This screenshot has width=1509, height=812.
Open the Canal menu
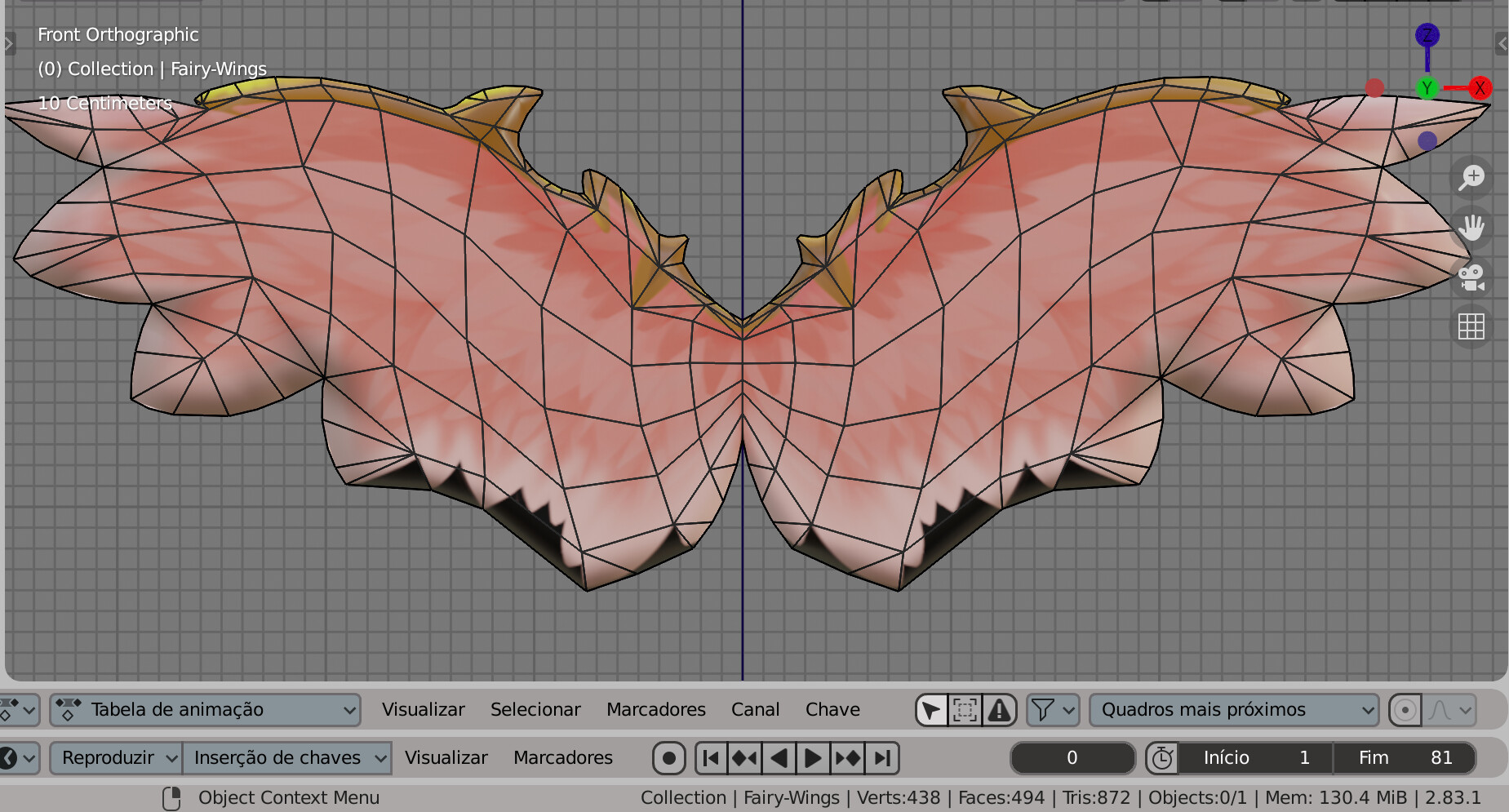click(755, 709)
